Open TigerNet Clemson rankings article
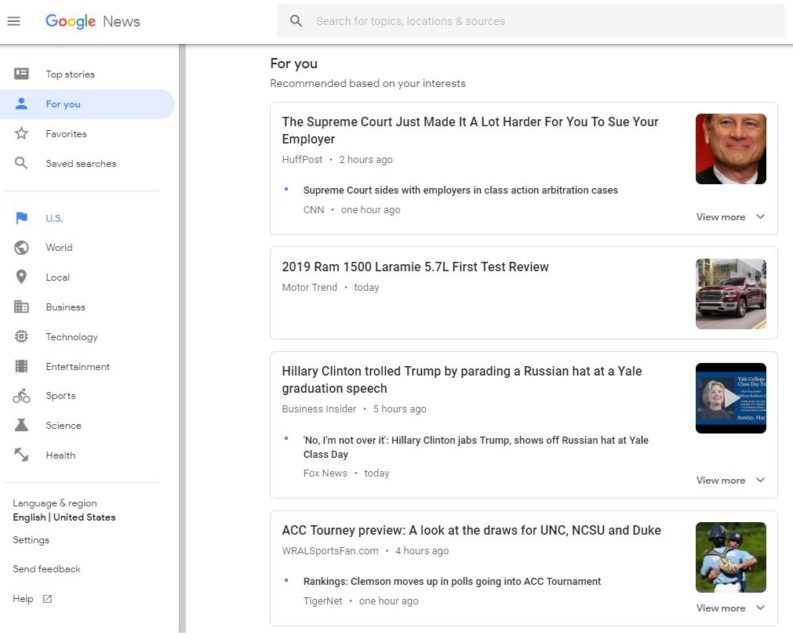Screen dimensions: 793x635 coord(452,581)
